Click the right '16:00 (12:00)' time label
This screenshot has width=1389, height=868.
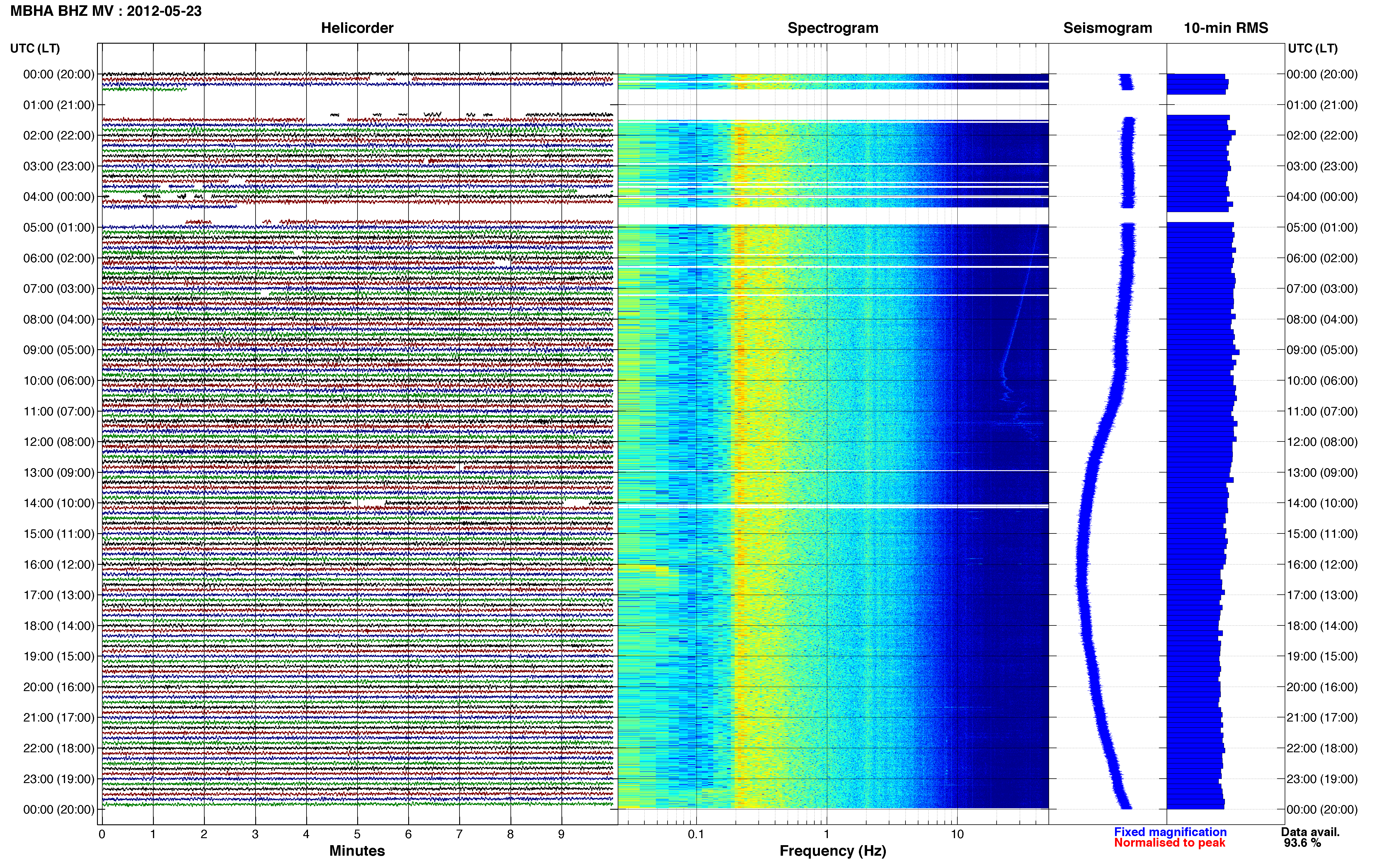click(1322, 564)
